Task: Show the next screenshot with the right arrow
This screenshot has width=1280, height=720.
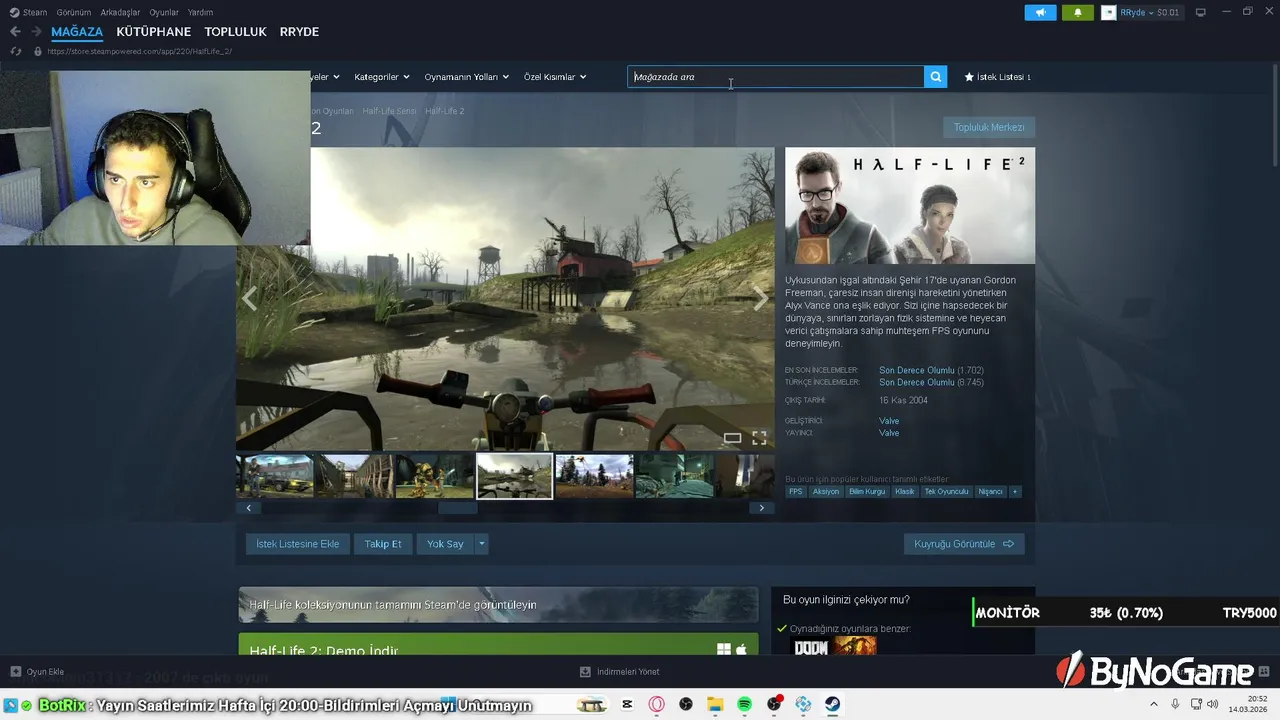Action: [760, 298]
